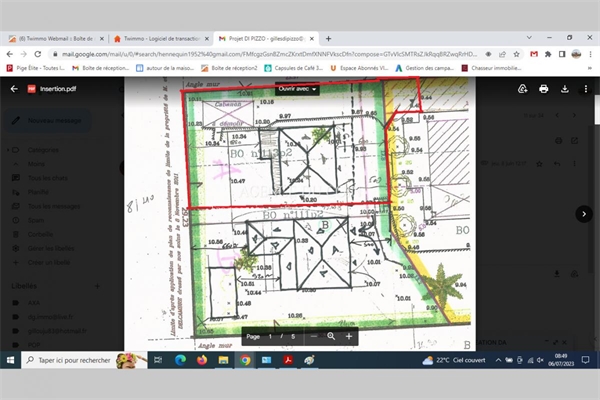Open autour de la maiso bookmark
This screenshot has height=400, width=600.
tap(165, 68)
